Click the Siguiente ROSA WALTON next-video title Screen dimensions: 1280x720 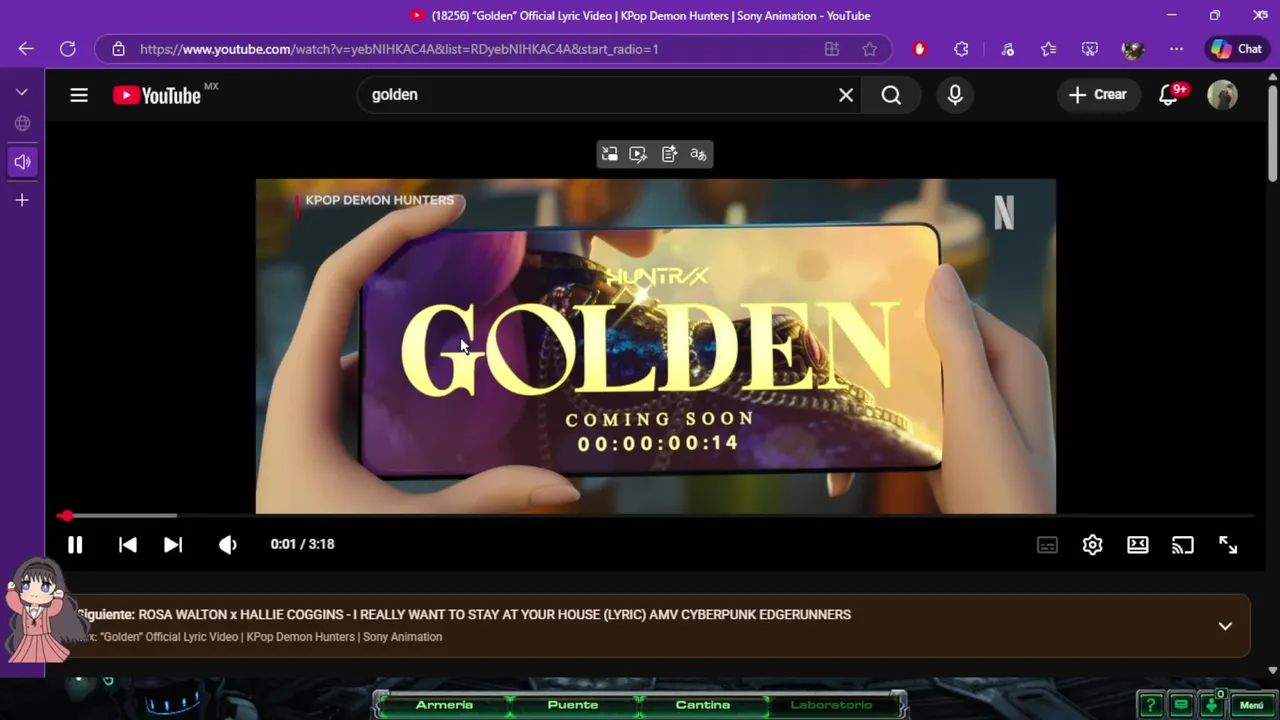[464, 615]
